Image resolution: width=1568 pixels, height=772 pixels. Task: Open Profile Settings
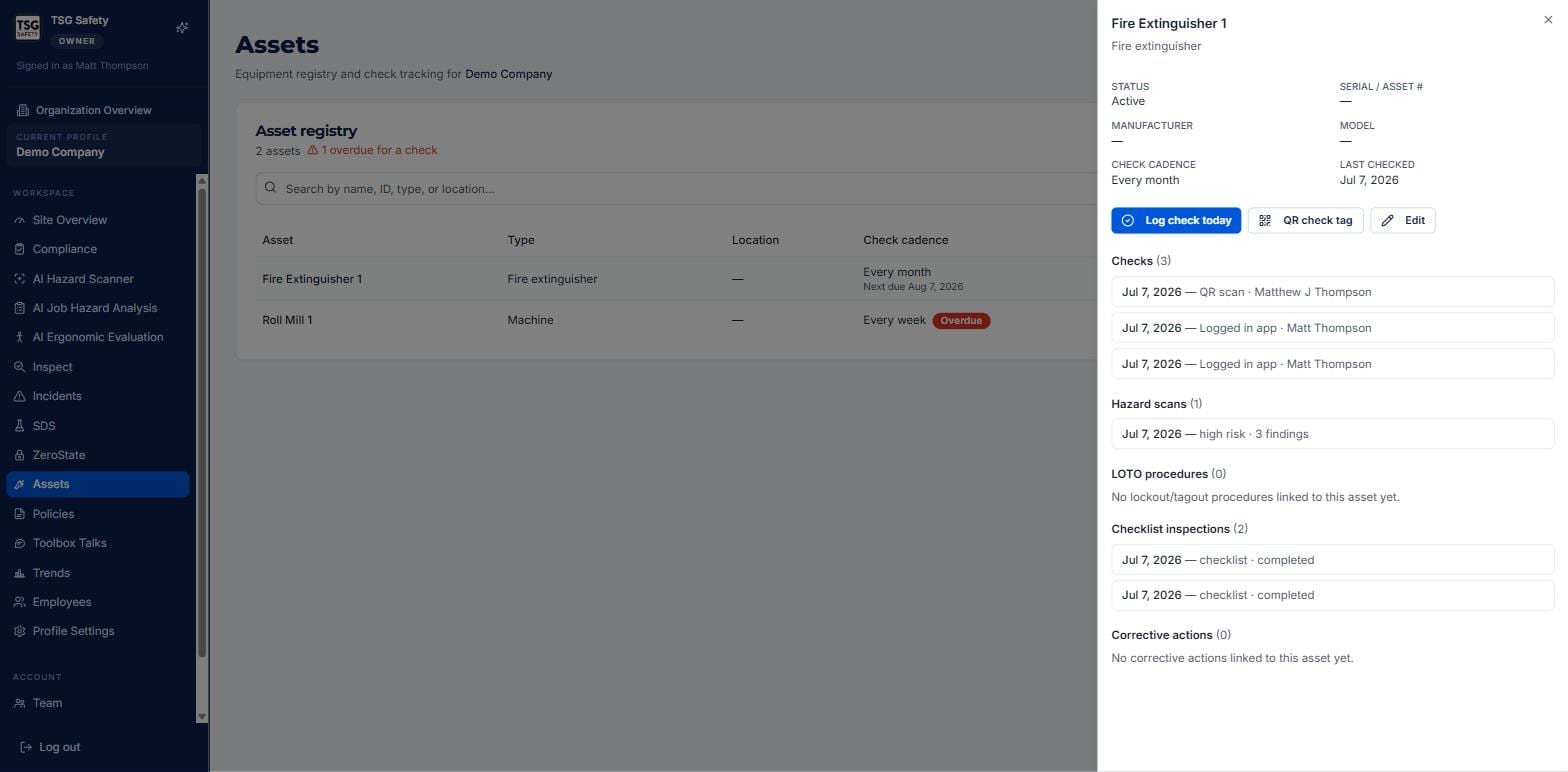click(98, 631)
